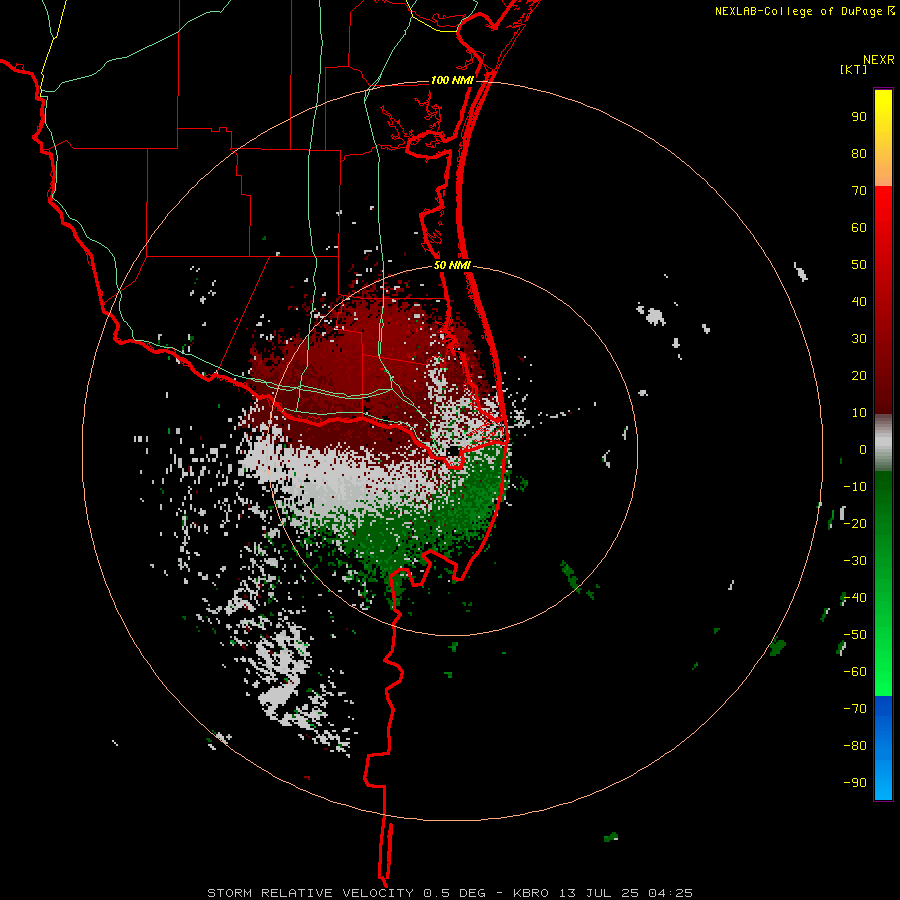Select the 50 NMI range ring label
This screenshot has width=900, height=900.
point(452,265)
